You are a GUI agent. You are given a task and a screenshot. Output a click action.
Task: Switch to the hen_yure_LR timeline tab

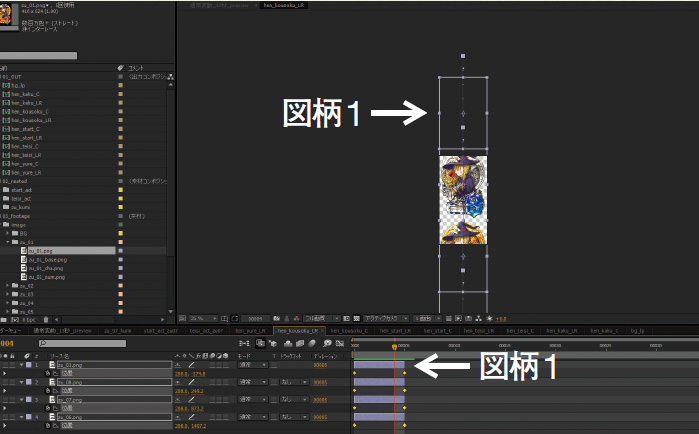click(x=250, y=331)
